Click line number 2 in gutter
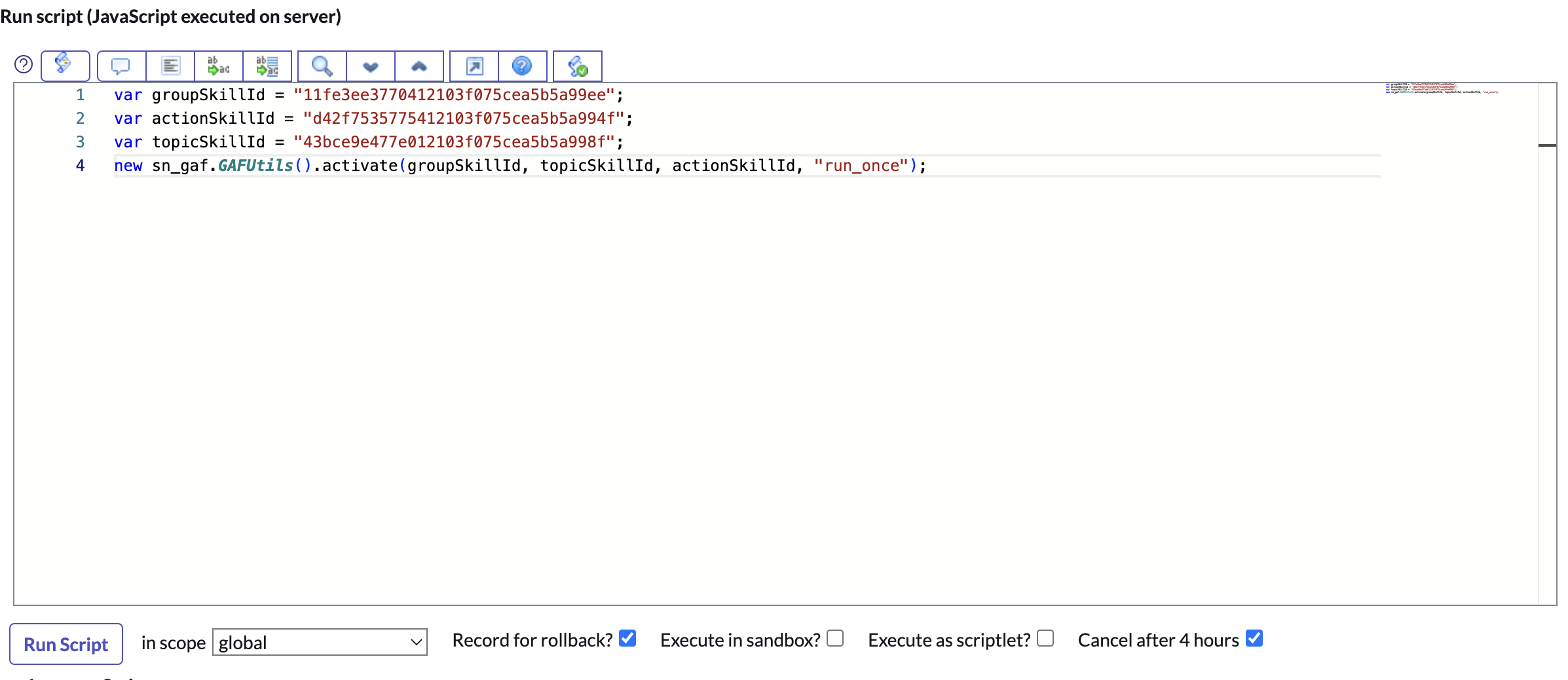 [80, 119]
